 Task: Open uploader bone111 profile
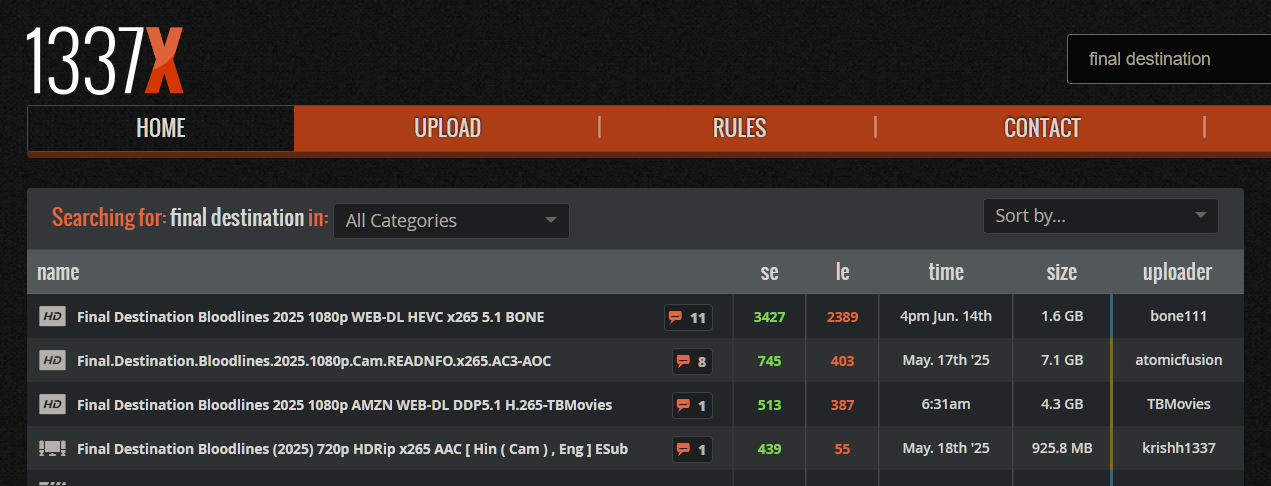[1178, 316]
